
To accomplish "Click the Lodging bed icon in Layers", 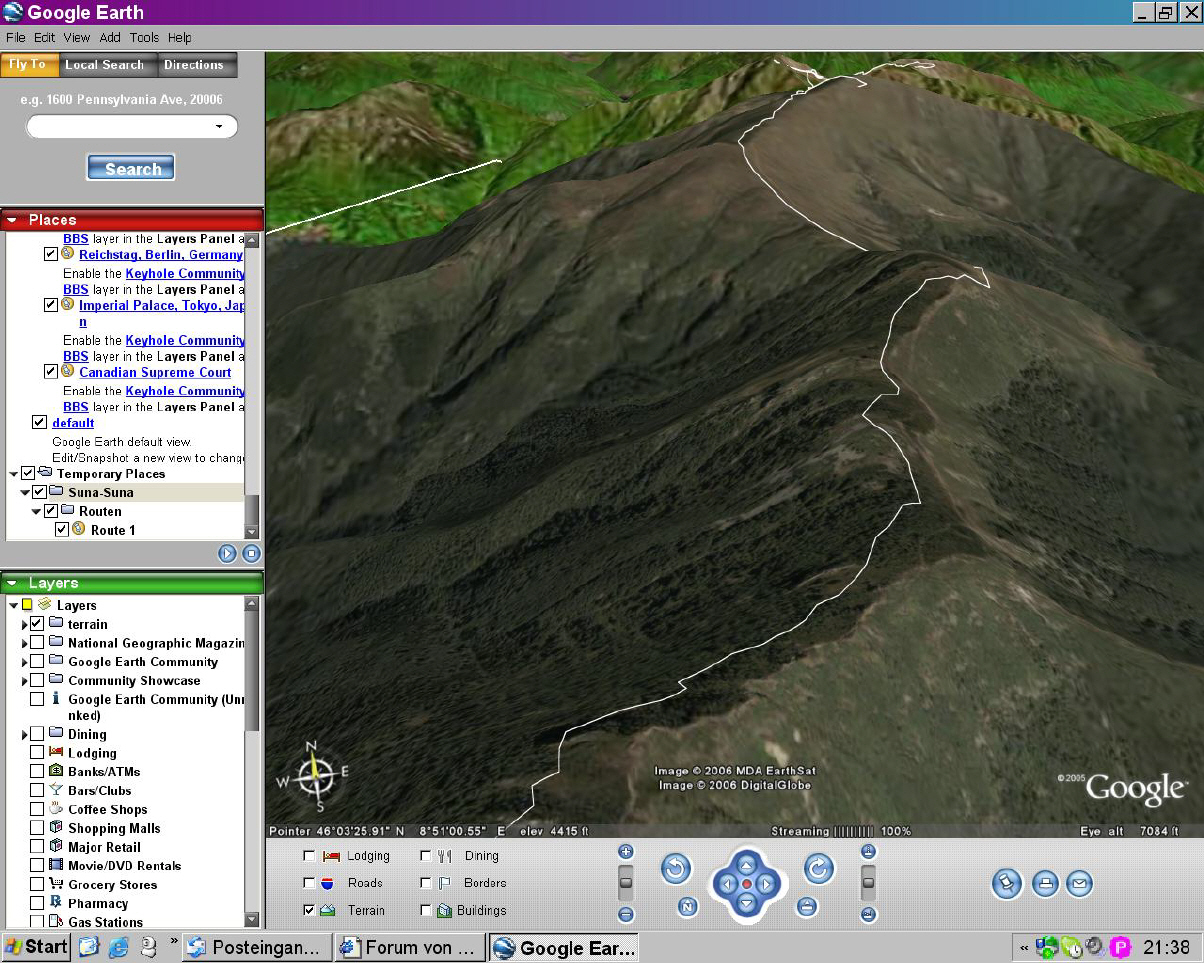I will click(x=56, y=753).
